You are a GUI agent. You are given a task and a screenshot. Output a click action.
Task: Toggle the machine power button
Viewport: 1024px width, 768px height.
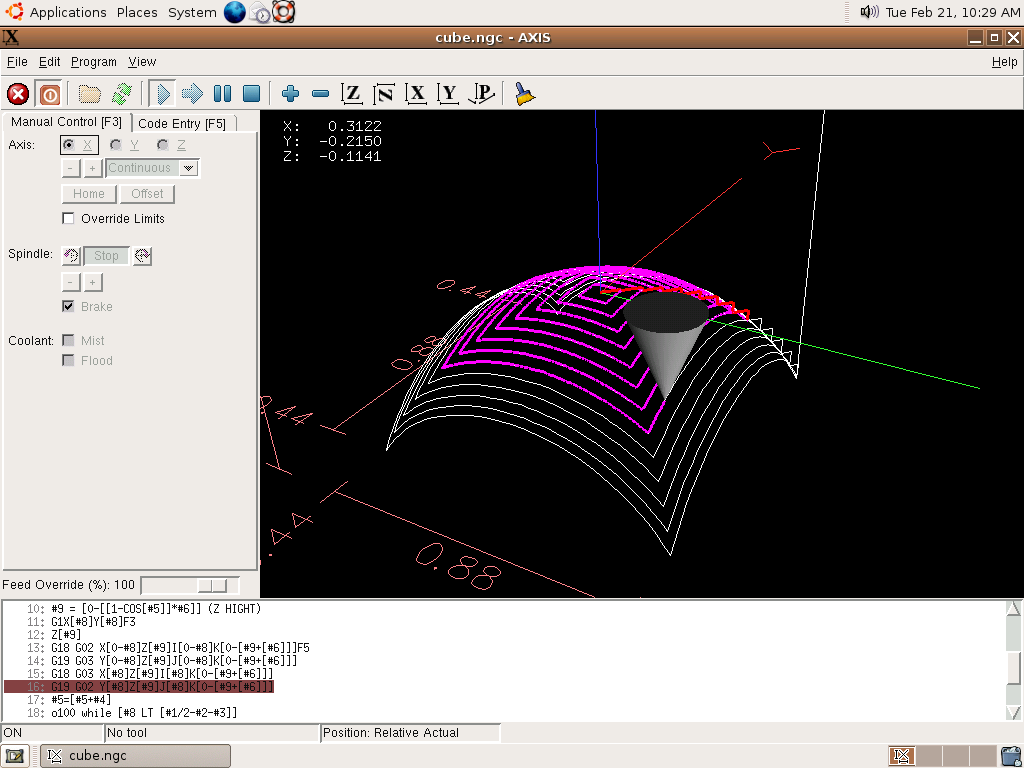49,94
